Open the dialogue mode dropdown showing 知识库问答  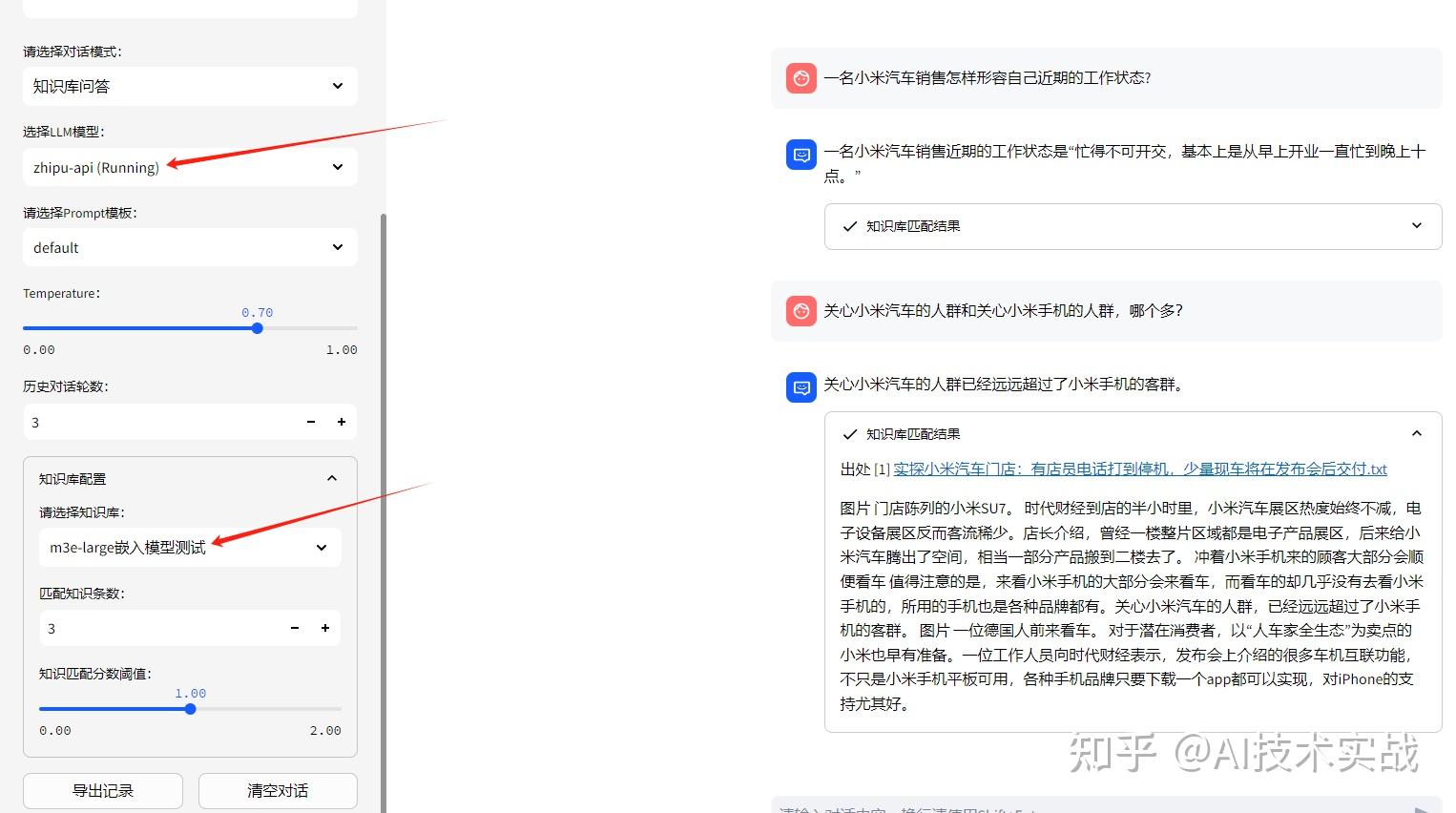190,86
